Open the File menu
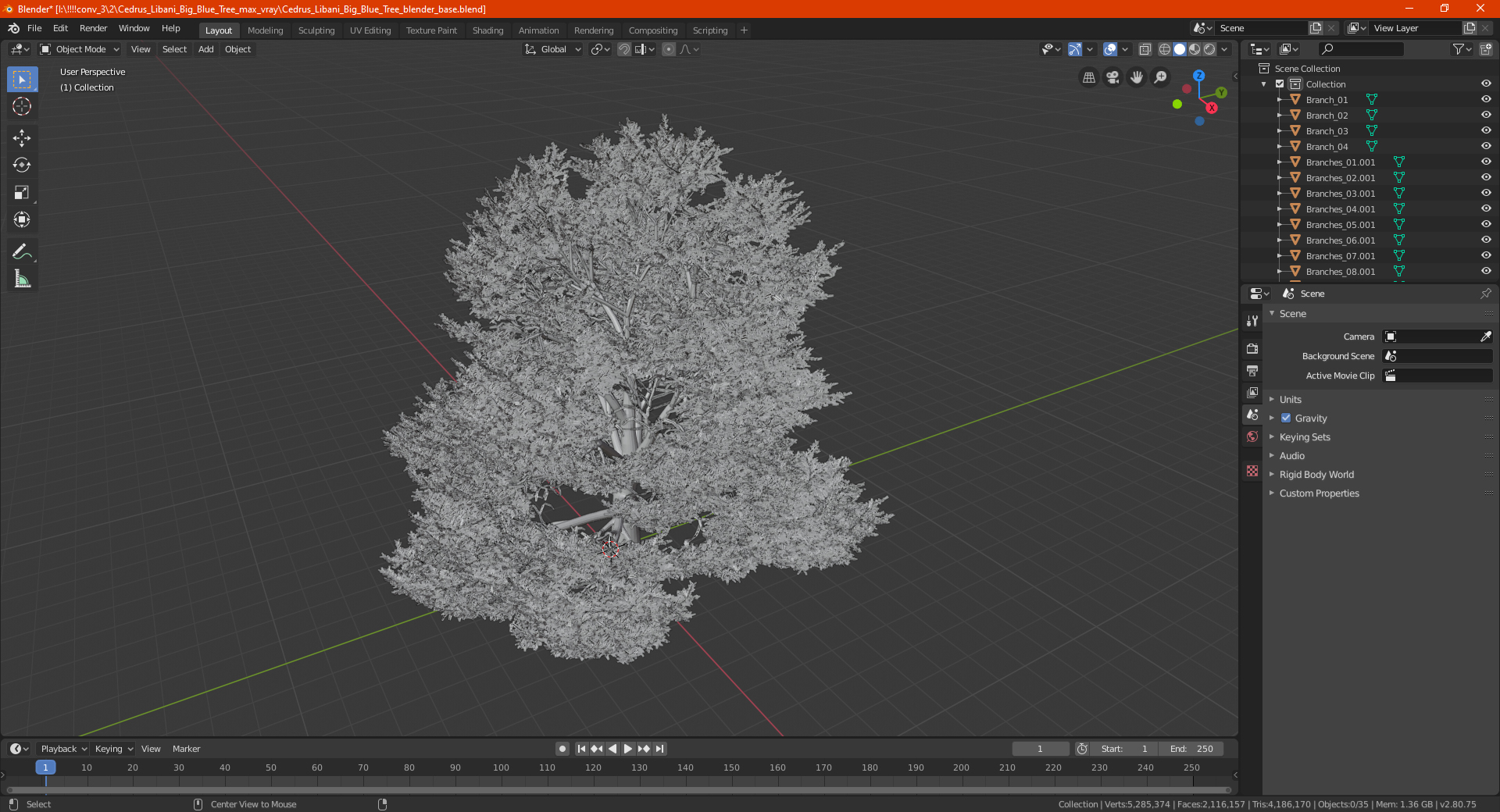 point(34,28)
